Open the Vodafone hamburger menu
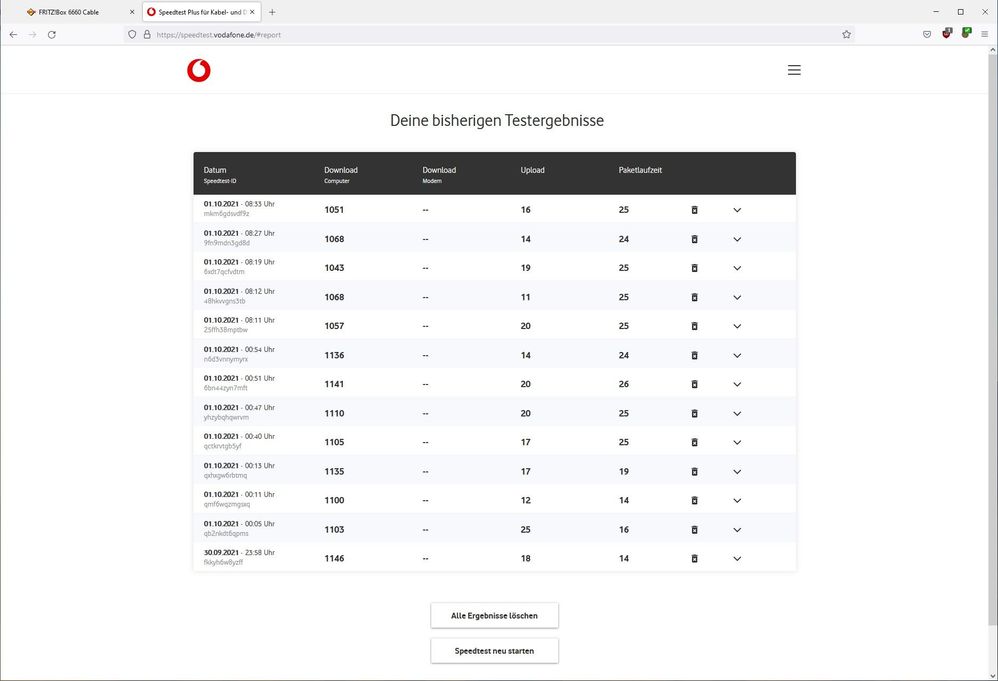This screenshot has width=998, height=681. coord(794,70)
